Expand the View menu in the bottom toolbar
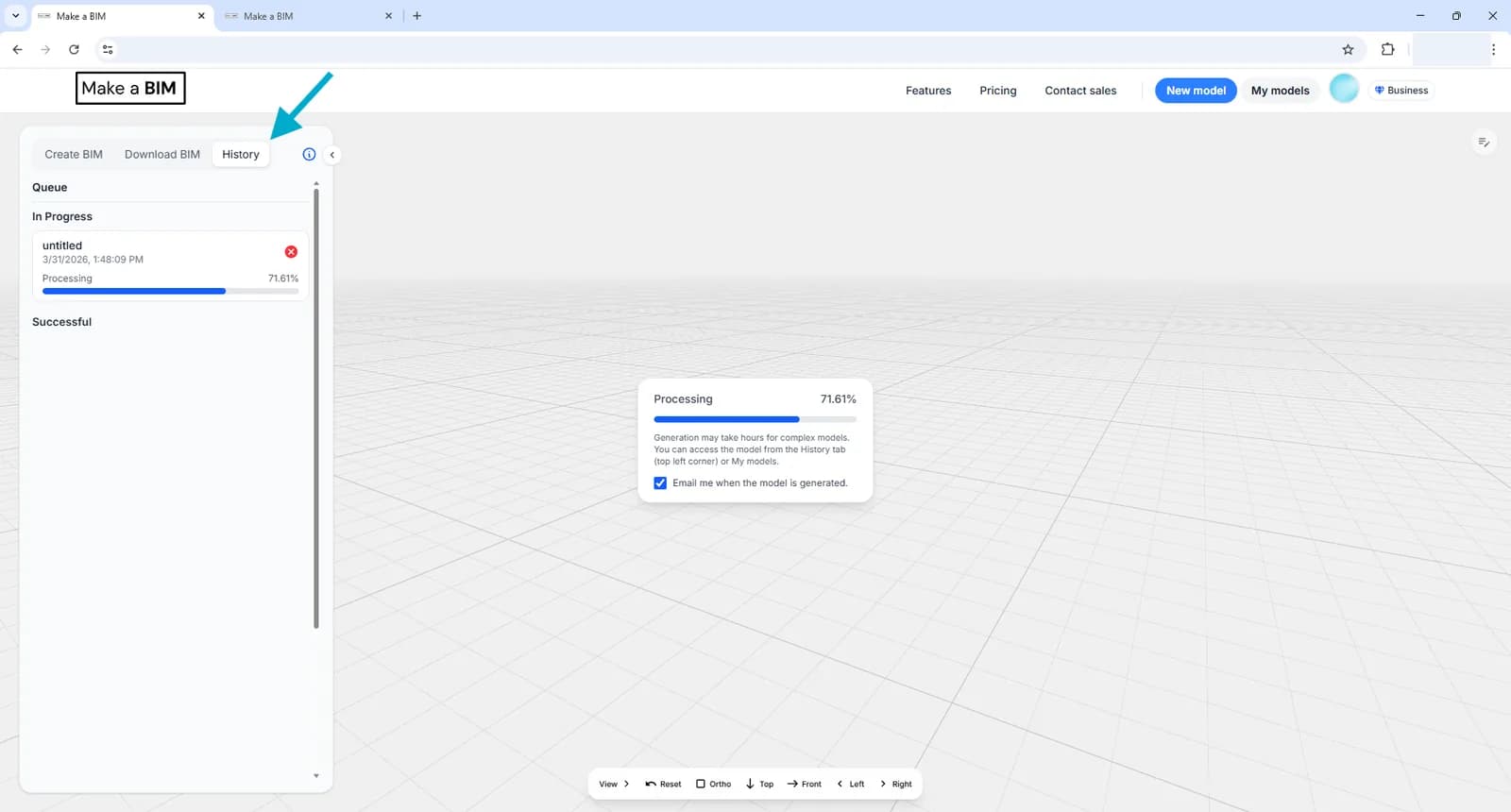The height and width of the screenshot is (812, 1511). pyautogui.click(x=614, y=784)
